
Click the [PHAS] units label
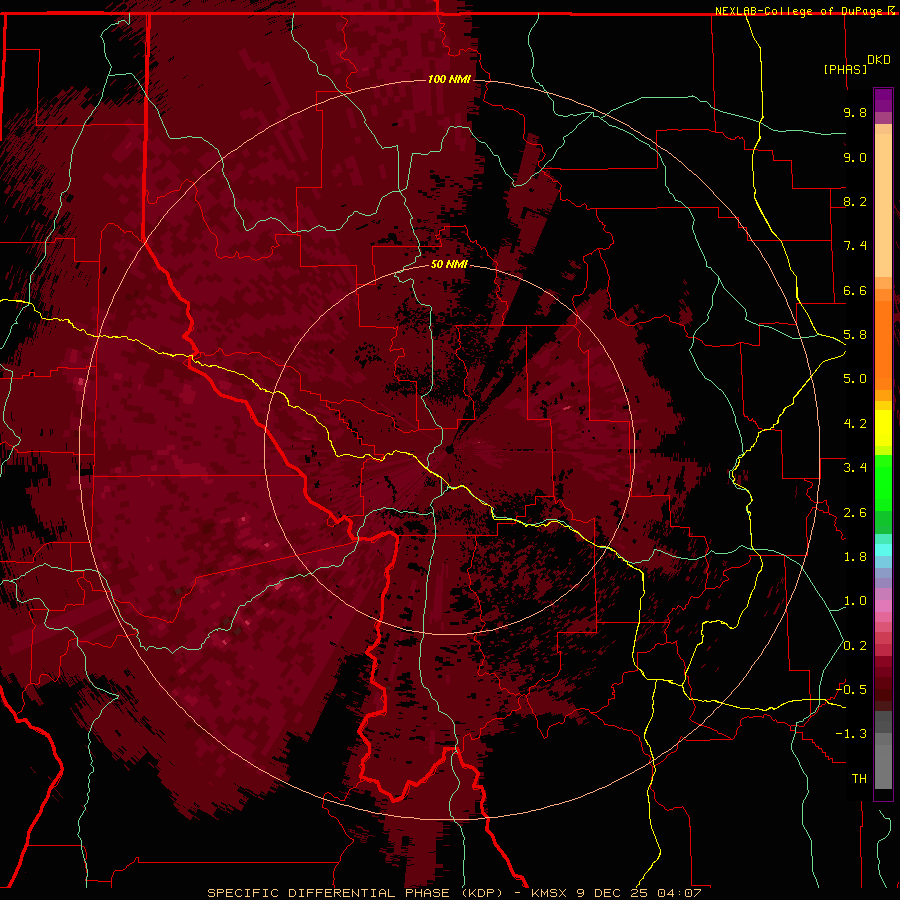[845, 69]
